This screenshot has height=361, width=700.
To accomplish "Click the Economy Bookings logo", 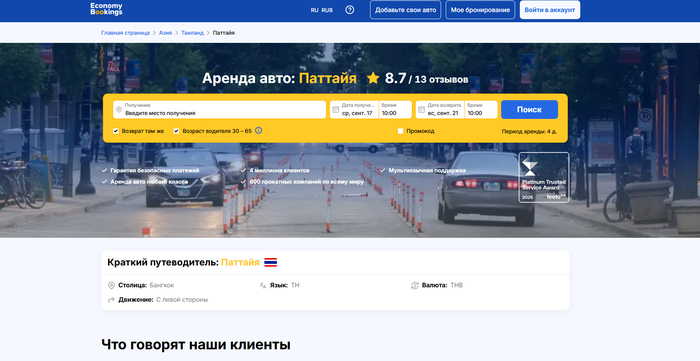I will 106,9.
